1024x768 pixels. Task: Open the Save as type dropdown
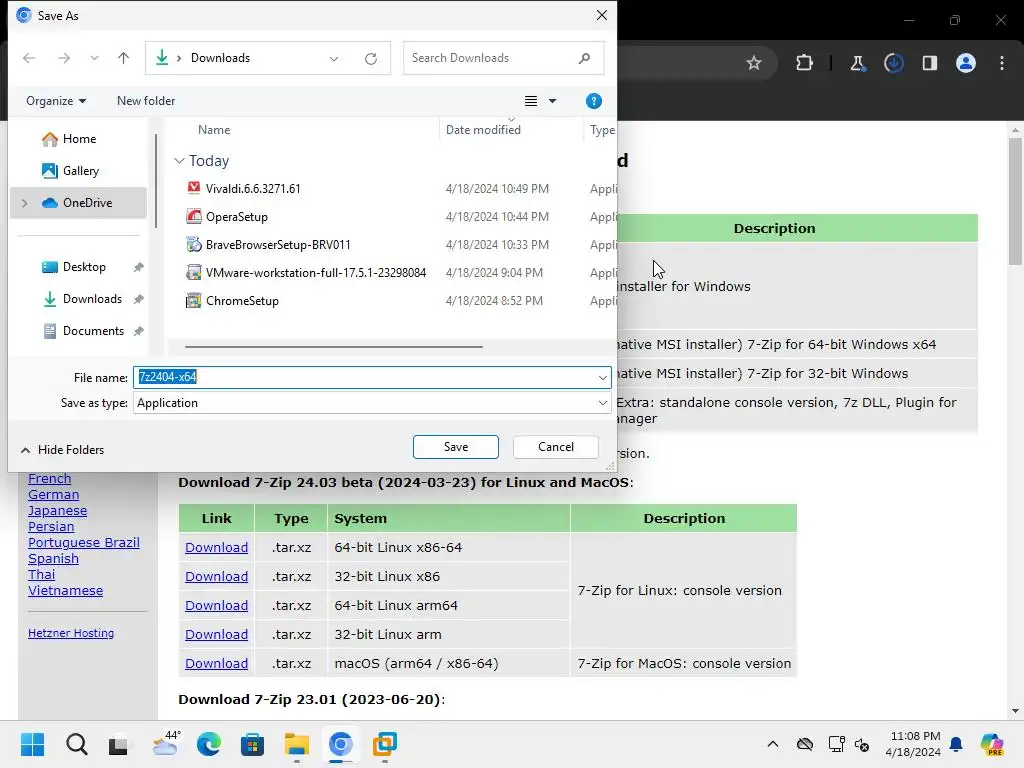click(372, 403)
